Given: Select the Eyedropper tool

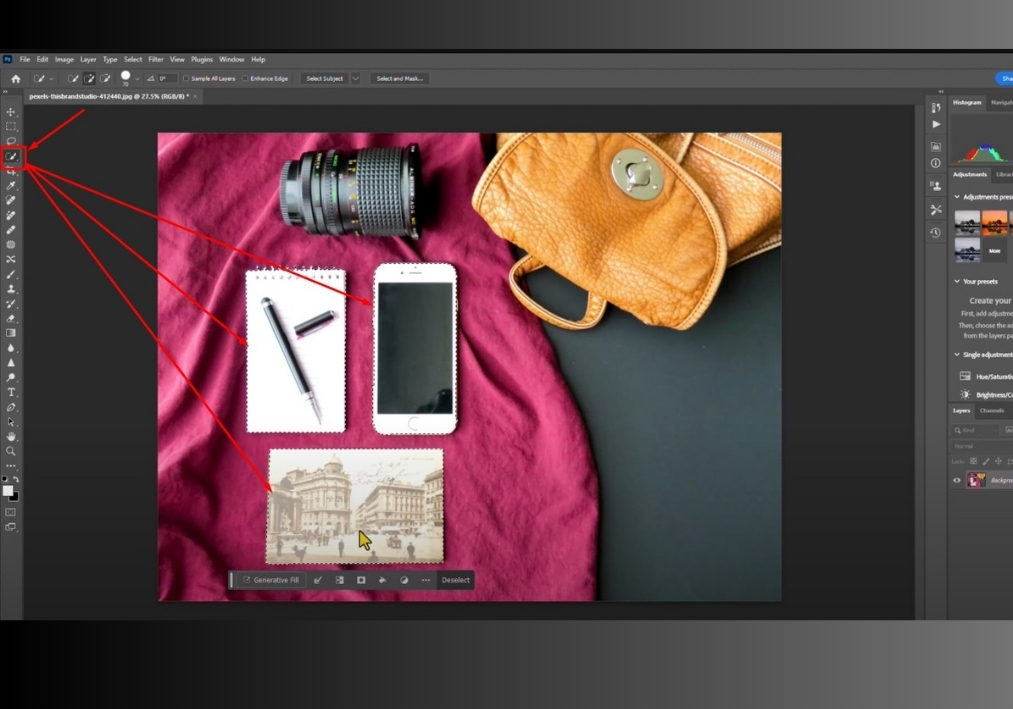Looking at the screenshot, I should click(11, 186).
